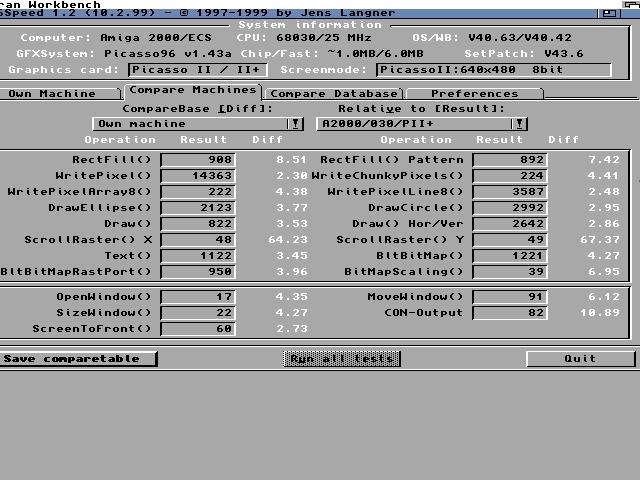This screenshot has height=480, width=640.
Task: Open the 'A2000/030/PII+' relative dropdown
Action: click(422, 124)
